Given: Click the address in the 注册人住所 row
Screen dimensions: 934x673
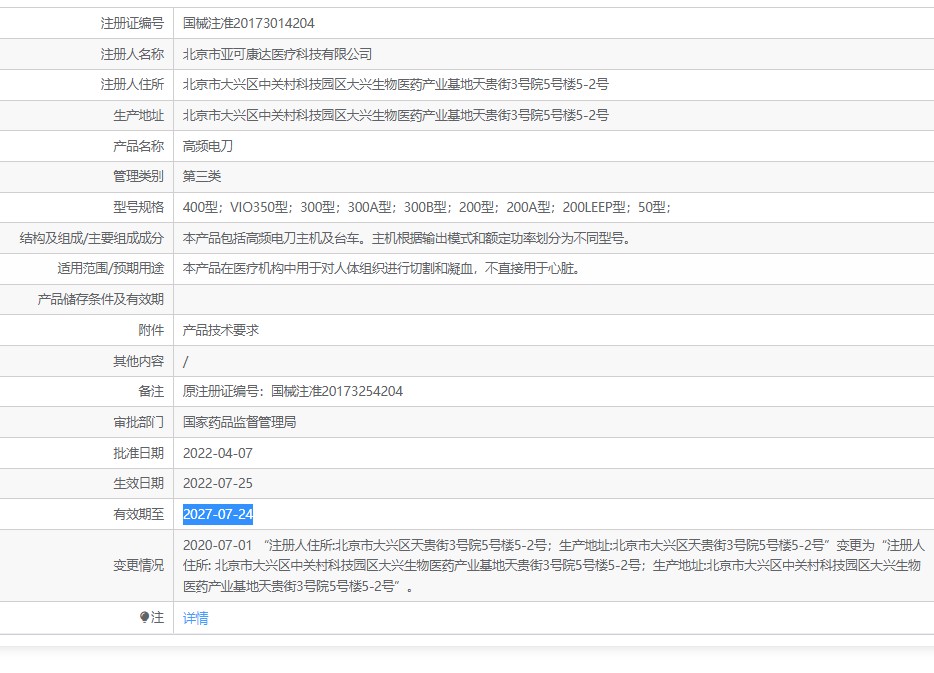Looking at the screenshot, I should coord(396,85).
